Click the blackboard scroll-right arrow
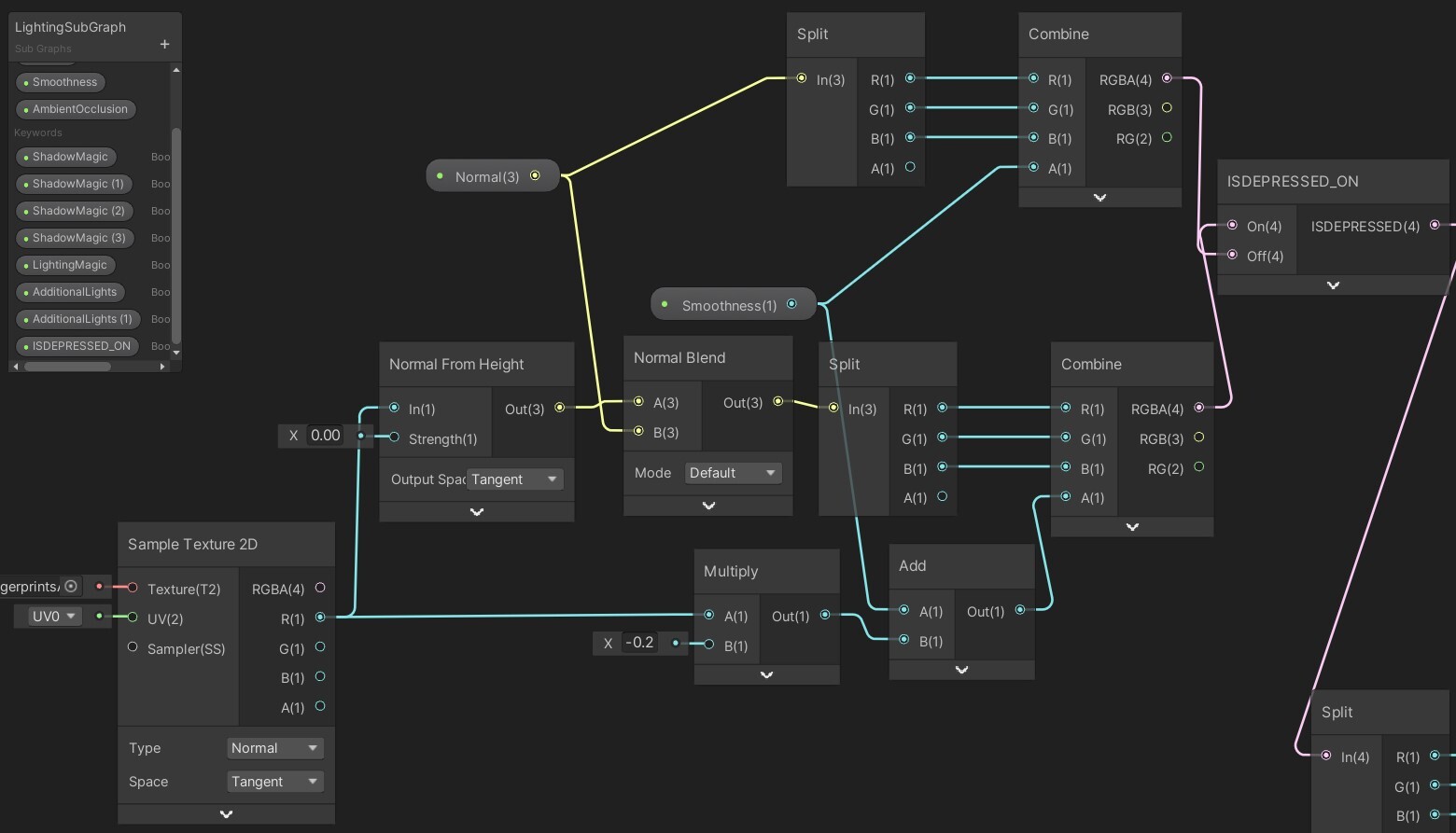Screen dimensions: 1456x833 point(162,367)
